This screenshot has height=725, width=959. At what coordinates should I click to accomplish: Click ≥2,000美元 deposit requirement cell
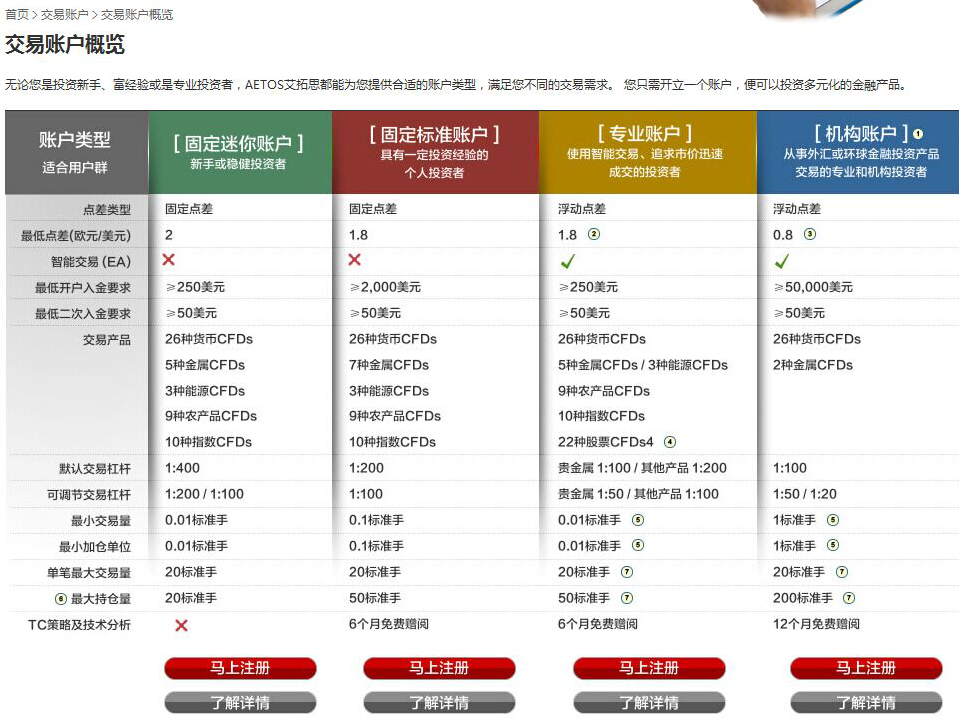click(x=385, y=287)
